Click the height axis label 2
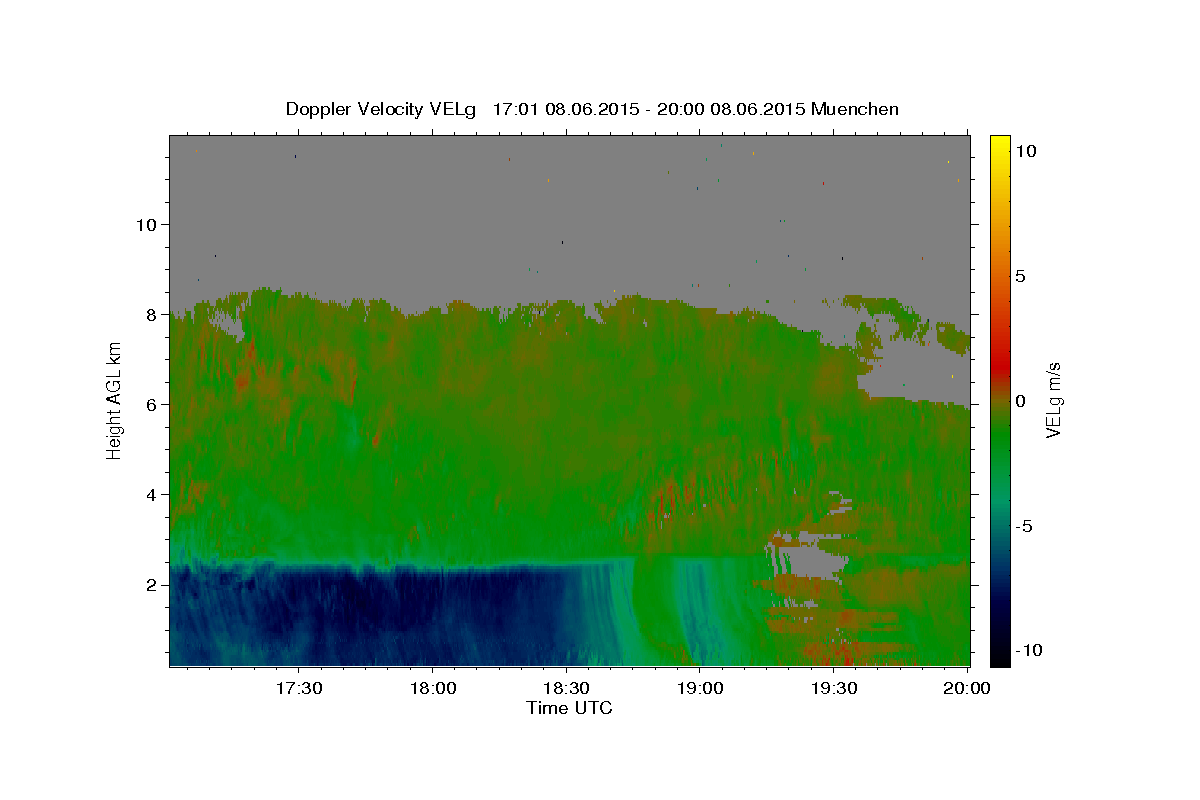The image size is (1200, 800). tap(152, 585)
